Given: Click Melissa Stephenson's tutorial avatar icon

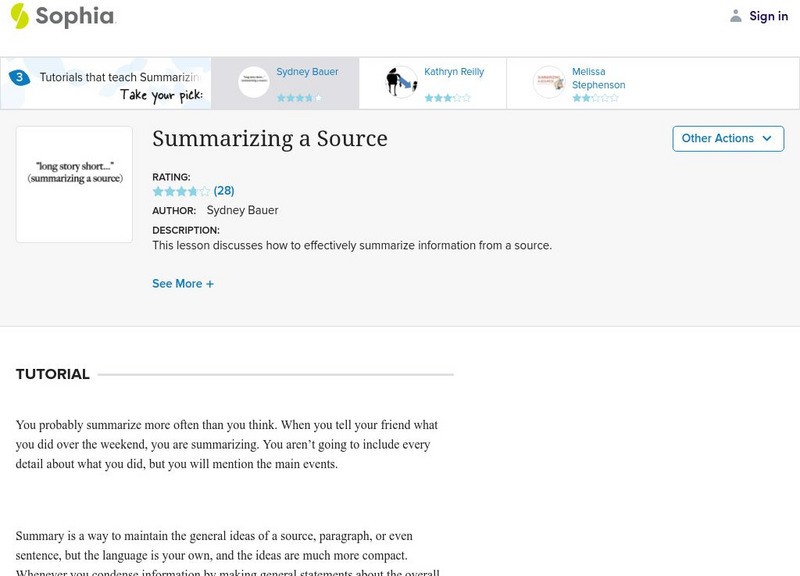Looking at the screenshot, I should pyautogui.click(x=549, y=82).
